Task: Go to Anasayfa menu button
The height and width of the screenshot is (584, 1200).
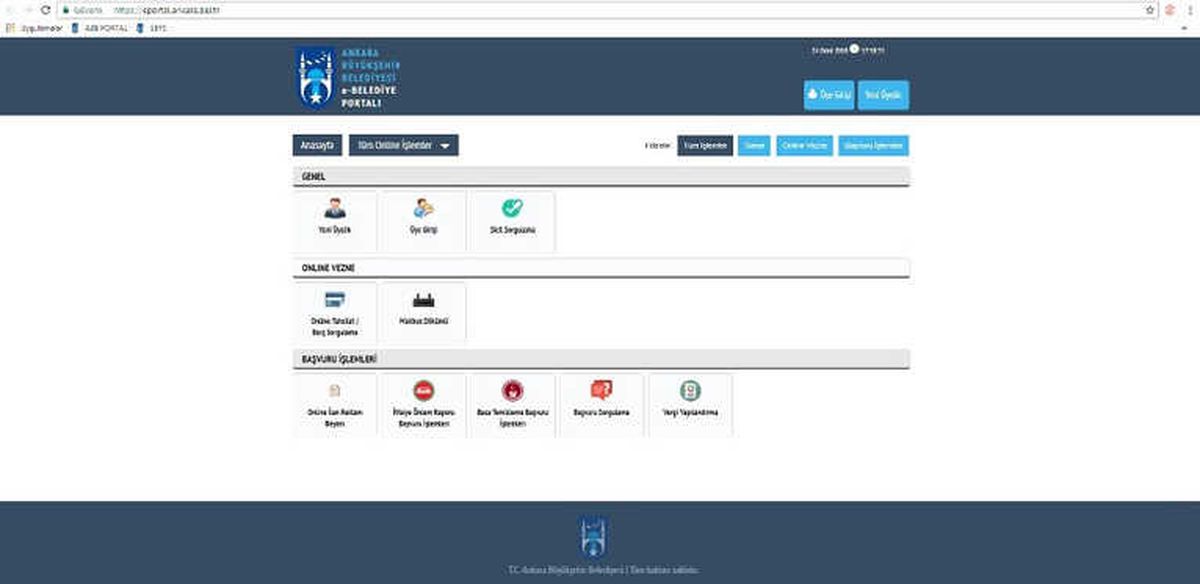Action: tap(318, 146)
